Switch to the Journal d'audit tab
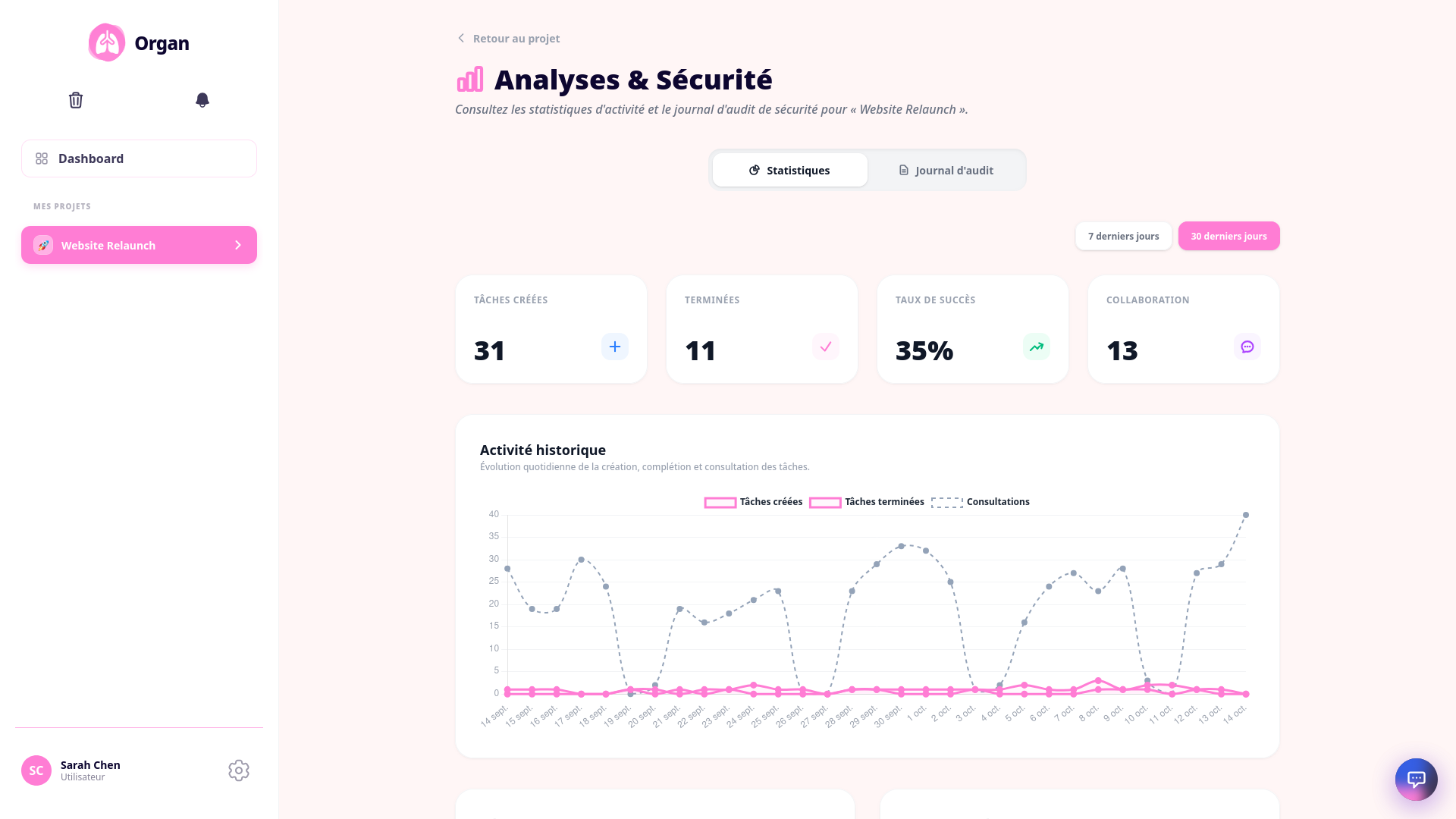Image resolution: width=1456 pixels, height=819 pixels. pos(946,170)
